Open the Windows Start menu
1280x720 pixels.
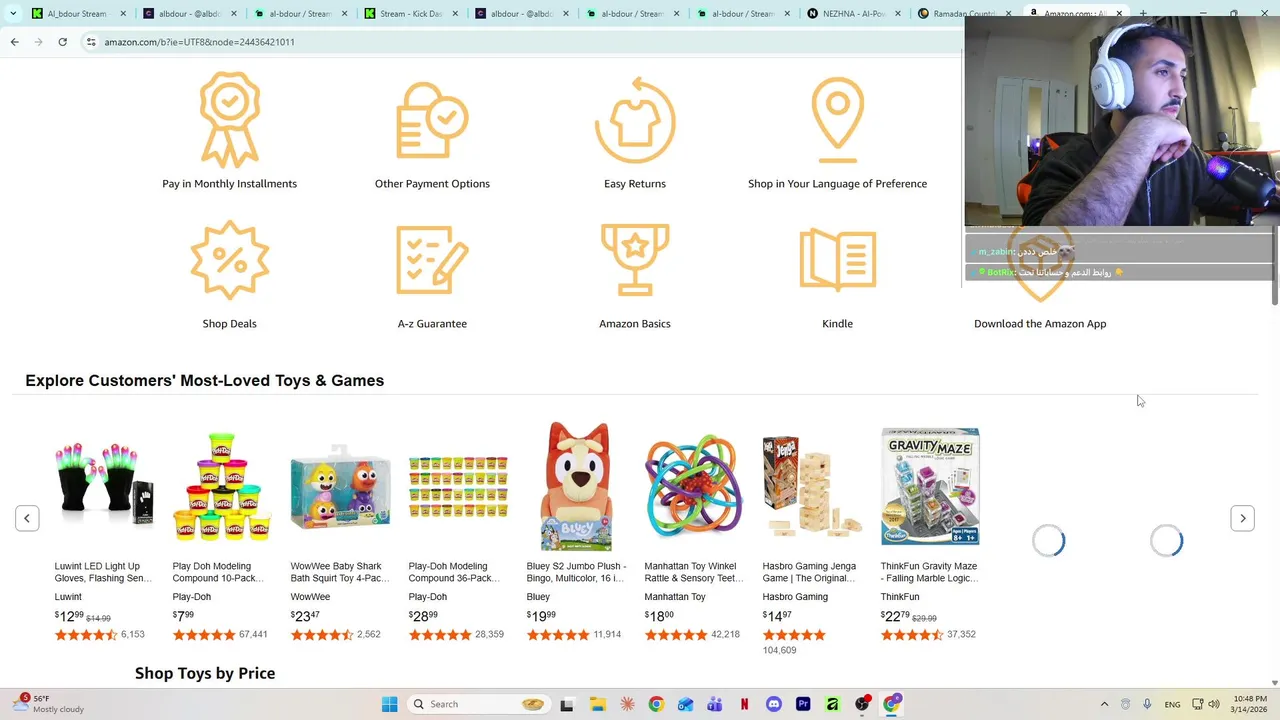coord(389,704)
